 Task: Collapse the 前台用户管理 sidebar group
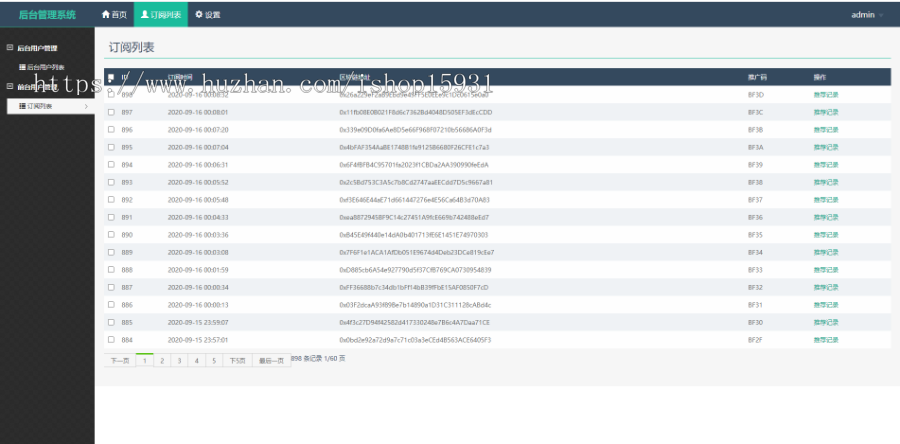[x=10, y=87]
